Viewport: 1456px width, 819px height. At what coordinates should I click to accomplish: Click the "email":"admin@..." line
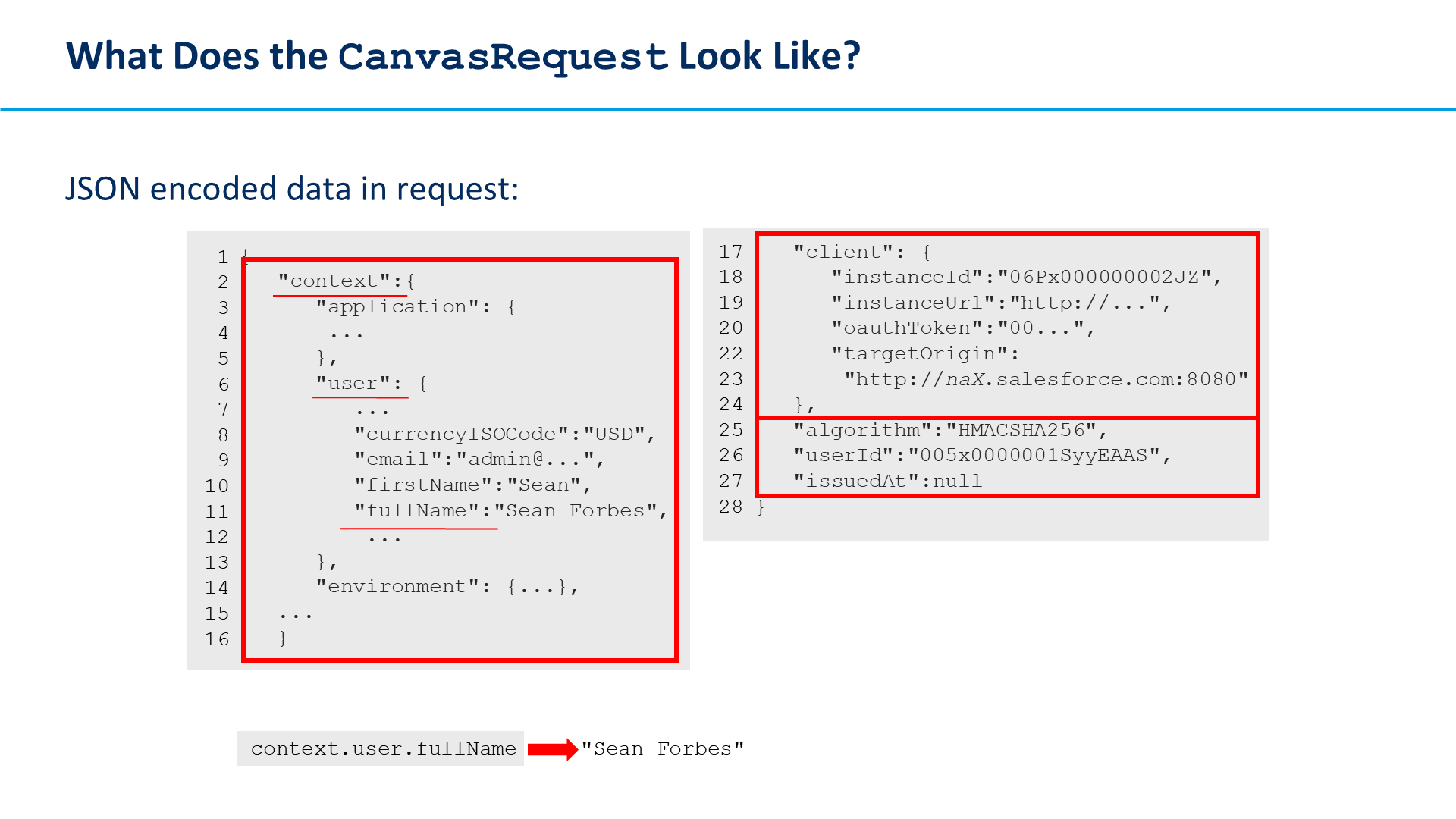click(x=479, y=460)
